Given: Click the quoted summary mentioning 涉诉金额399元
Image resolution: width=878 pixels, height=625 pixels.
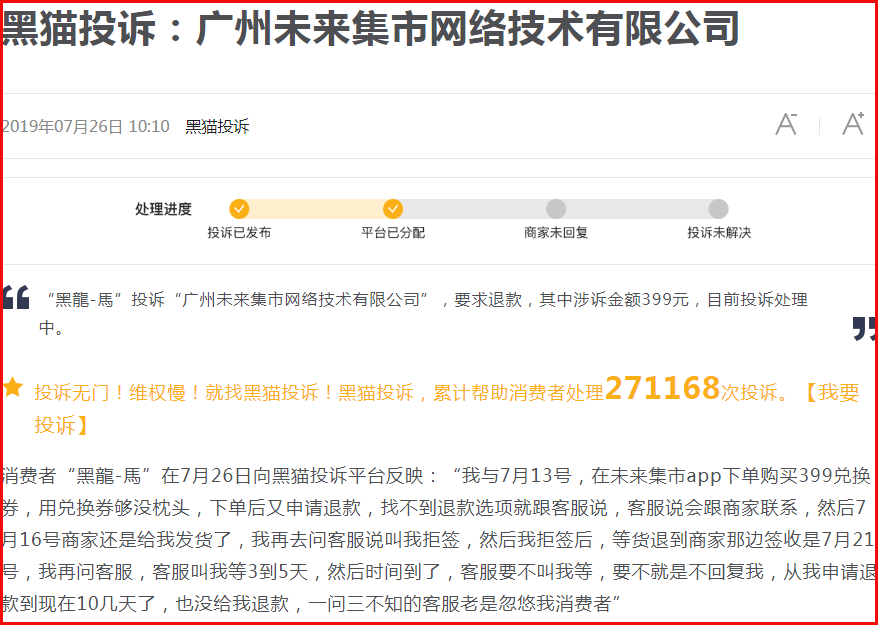Looking at the screenshot, I should pyautogui.click(x=423, y=314).
